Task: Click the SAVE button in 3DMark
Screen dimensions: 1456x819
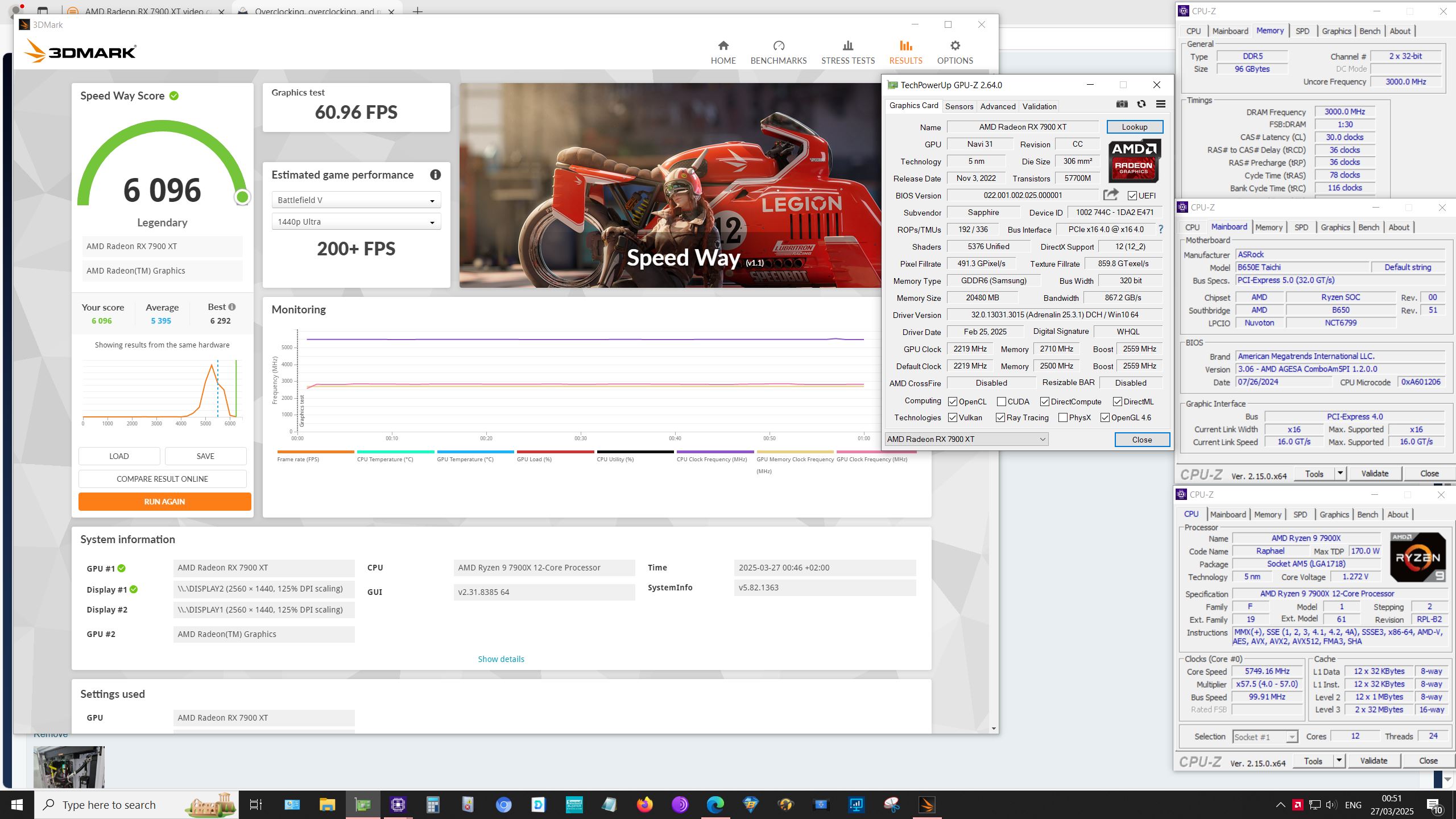Action: (x=205, y=456)
